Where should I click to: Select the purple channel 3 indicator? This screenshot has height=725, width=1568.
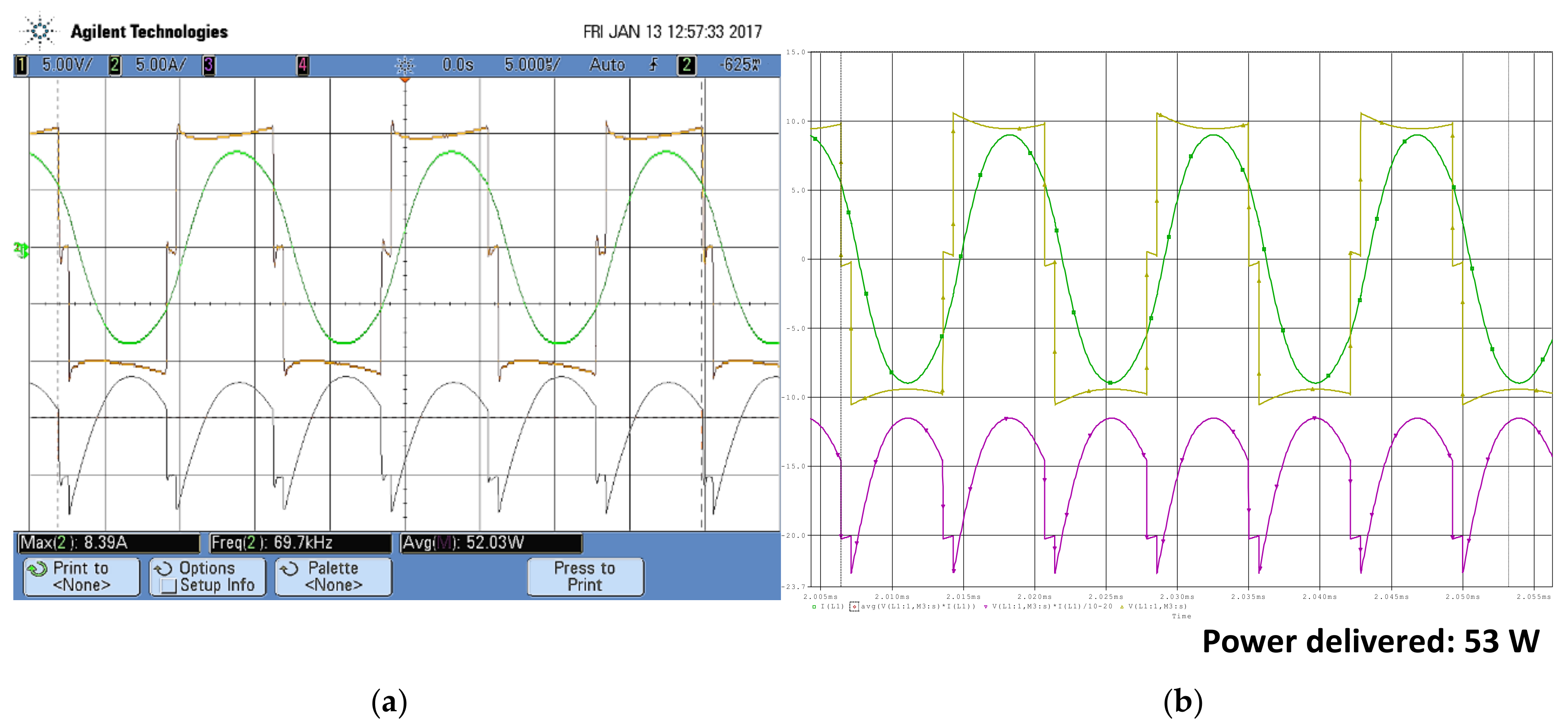(208, 65)
